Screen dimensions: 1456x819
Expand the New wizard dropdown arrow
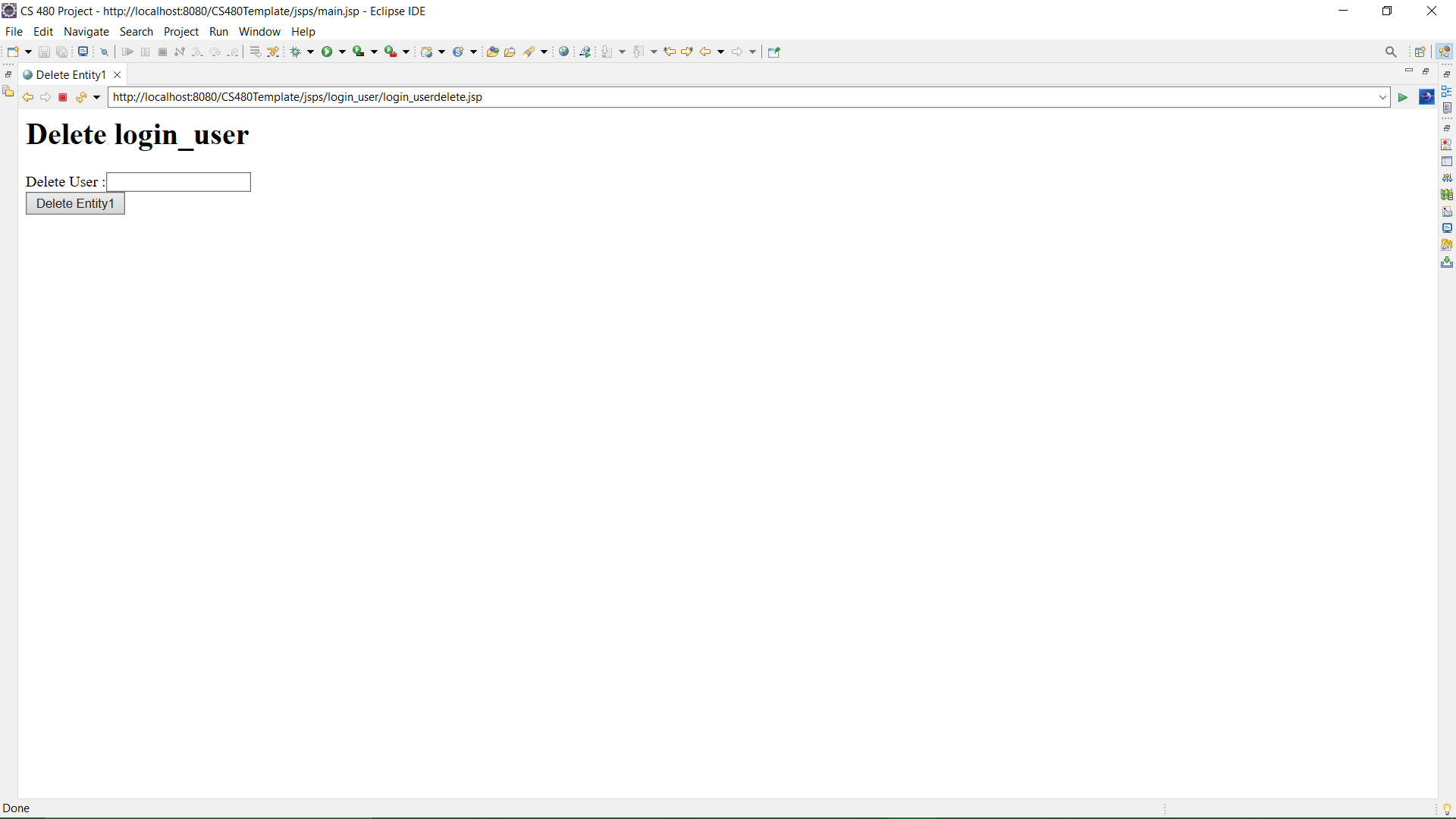[x=28, y=52]
